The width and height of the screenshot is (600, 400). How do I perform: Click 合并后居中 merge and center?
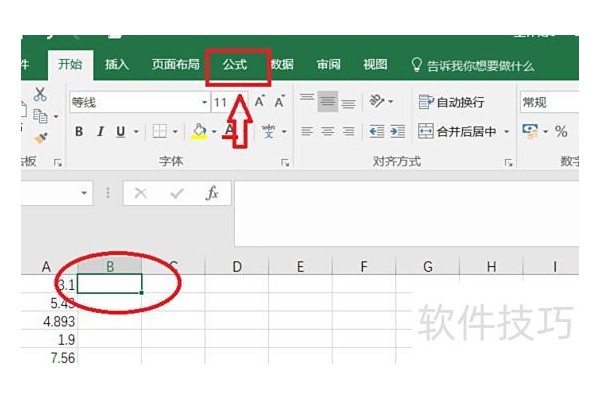457,131
